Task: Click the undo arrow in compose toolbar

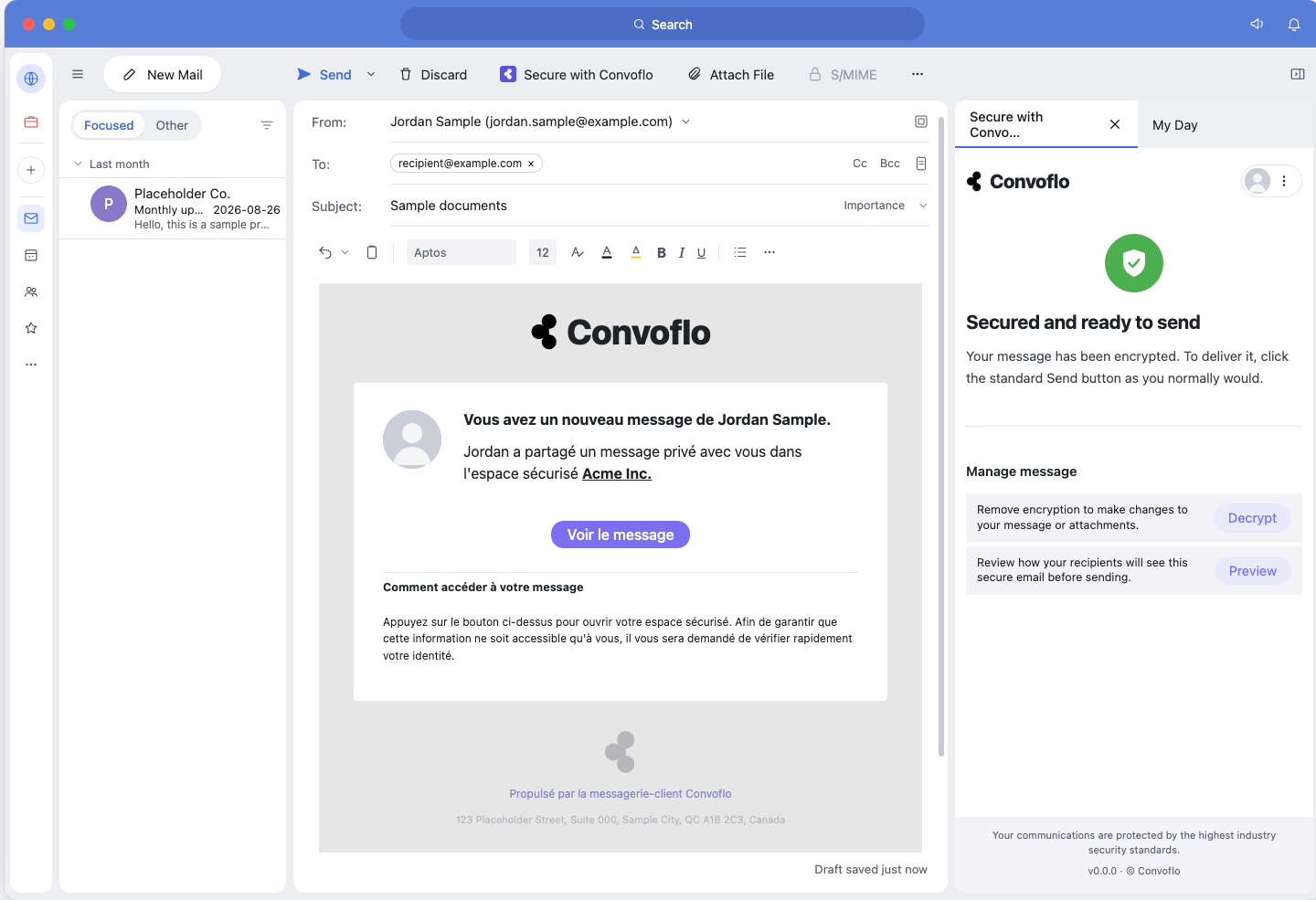Action: point(325,252)
